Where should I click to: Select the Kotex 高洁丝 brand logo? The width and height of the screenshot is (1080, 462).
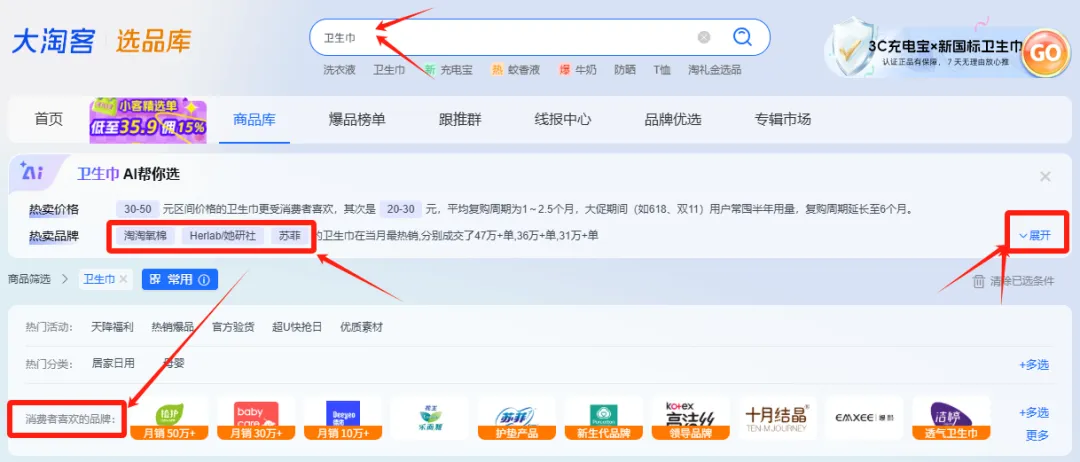690,418
